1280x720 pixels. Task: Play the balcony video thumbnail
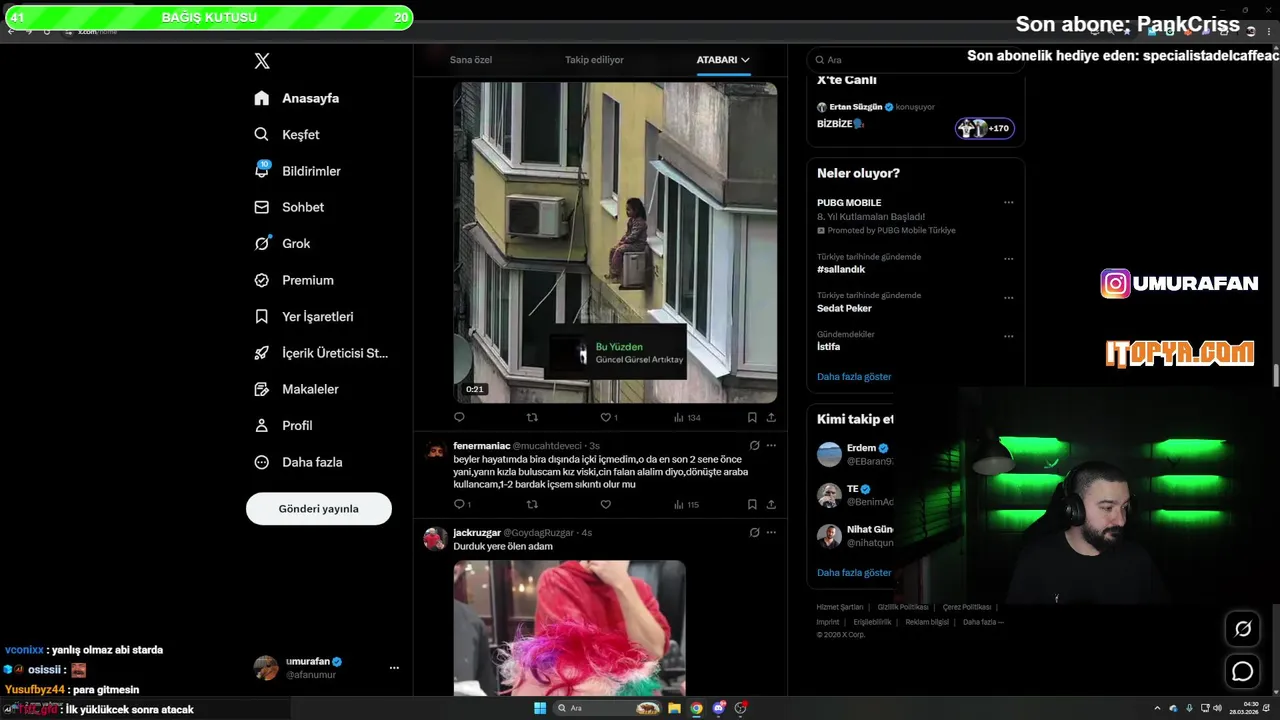coord(615,242)
